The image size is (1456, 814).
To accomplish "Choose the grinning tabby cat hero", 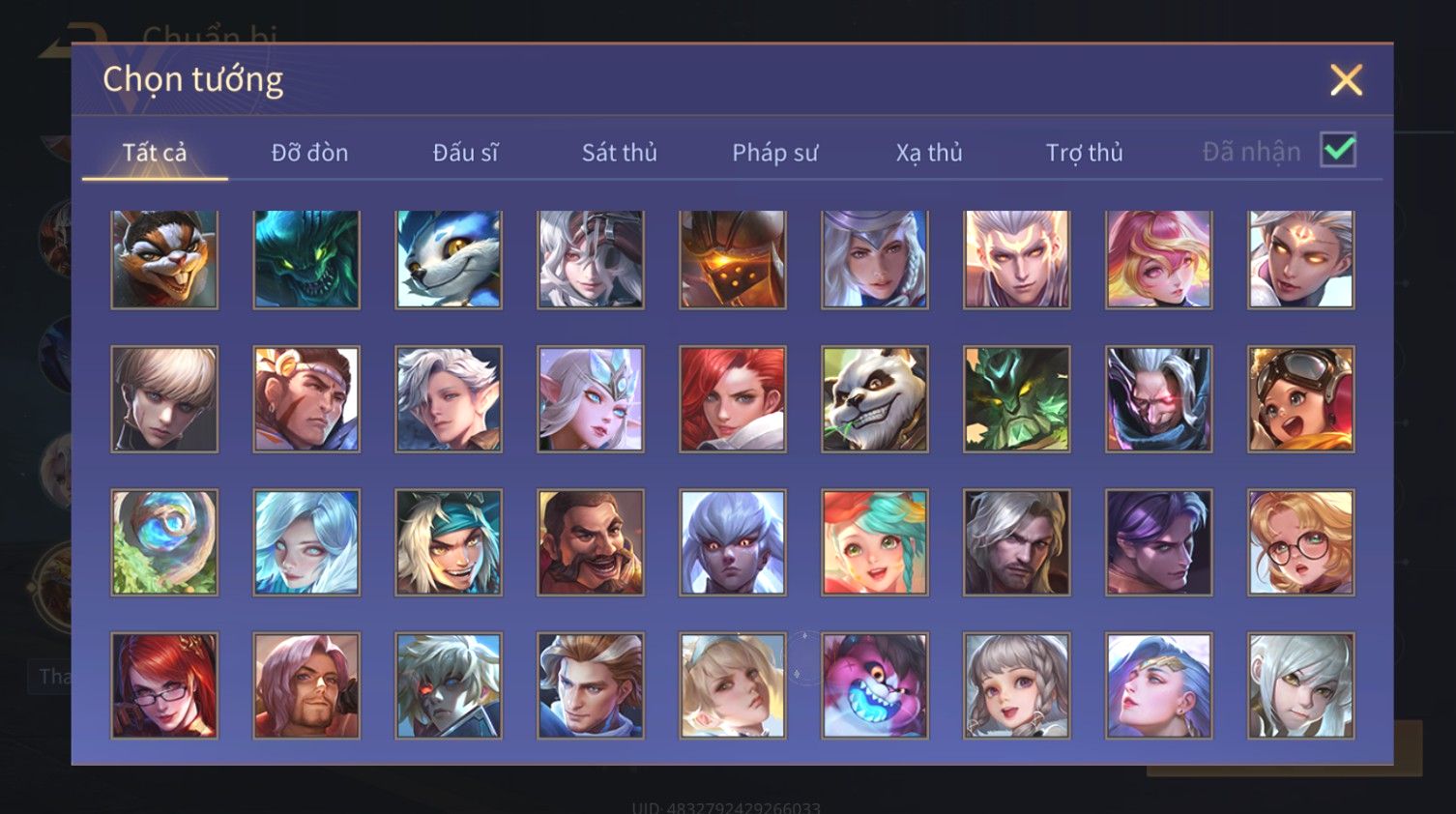I will 164,260.
